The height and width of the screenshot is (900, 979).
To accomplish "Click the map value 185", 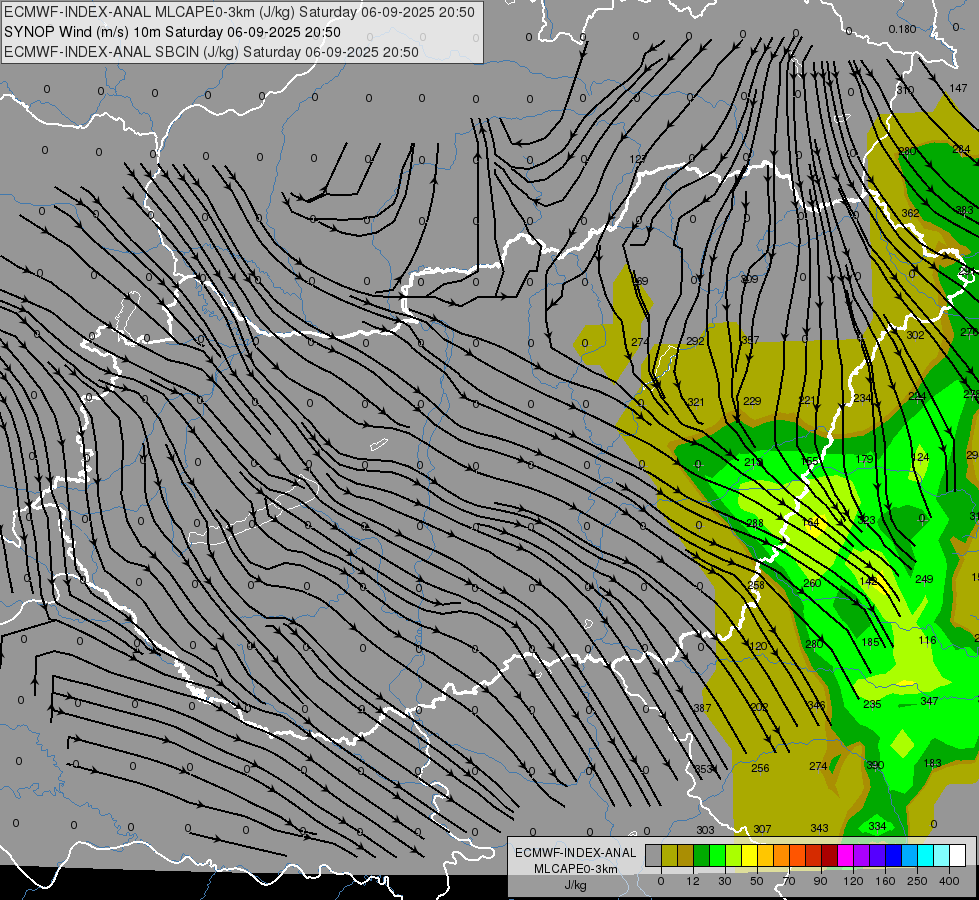I will click(x=870, y=642).
